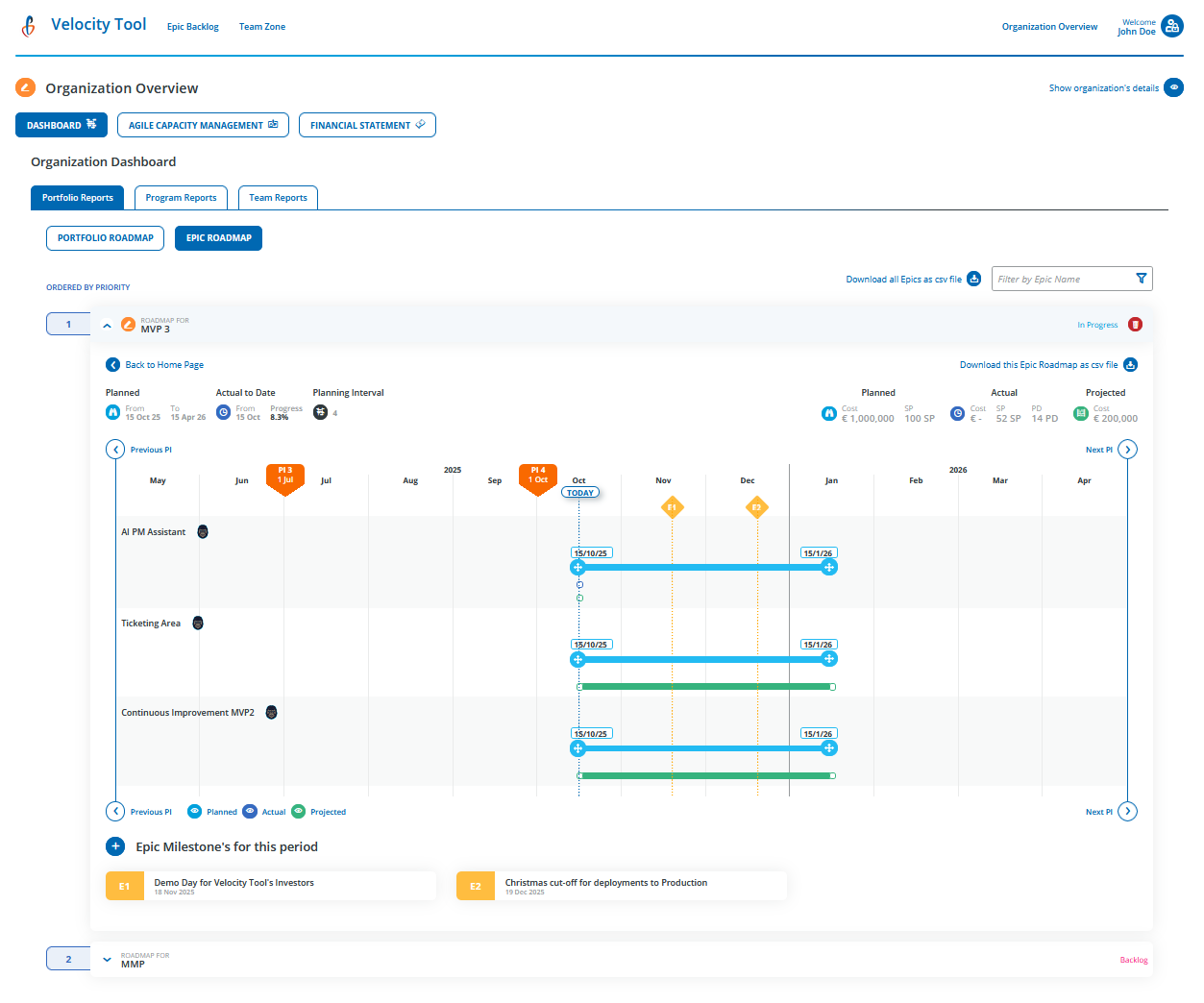Click the plus icon beside Epic Milestone's heading

(x=115, y=846)
